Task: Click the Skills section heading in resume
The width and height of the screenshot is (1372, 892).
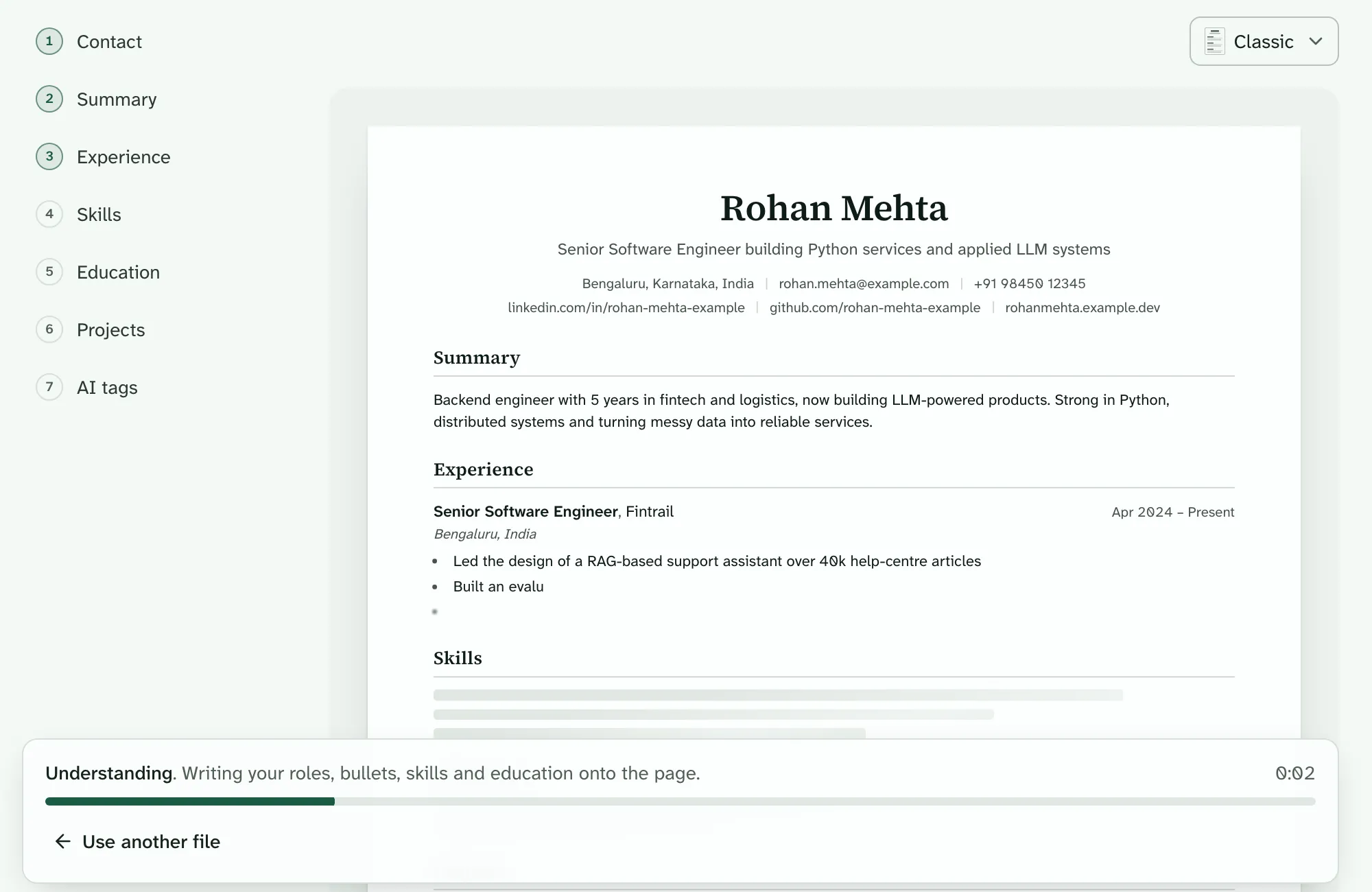Action: (458, 658)
